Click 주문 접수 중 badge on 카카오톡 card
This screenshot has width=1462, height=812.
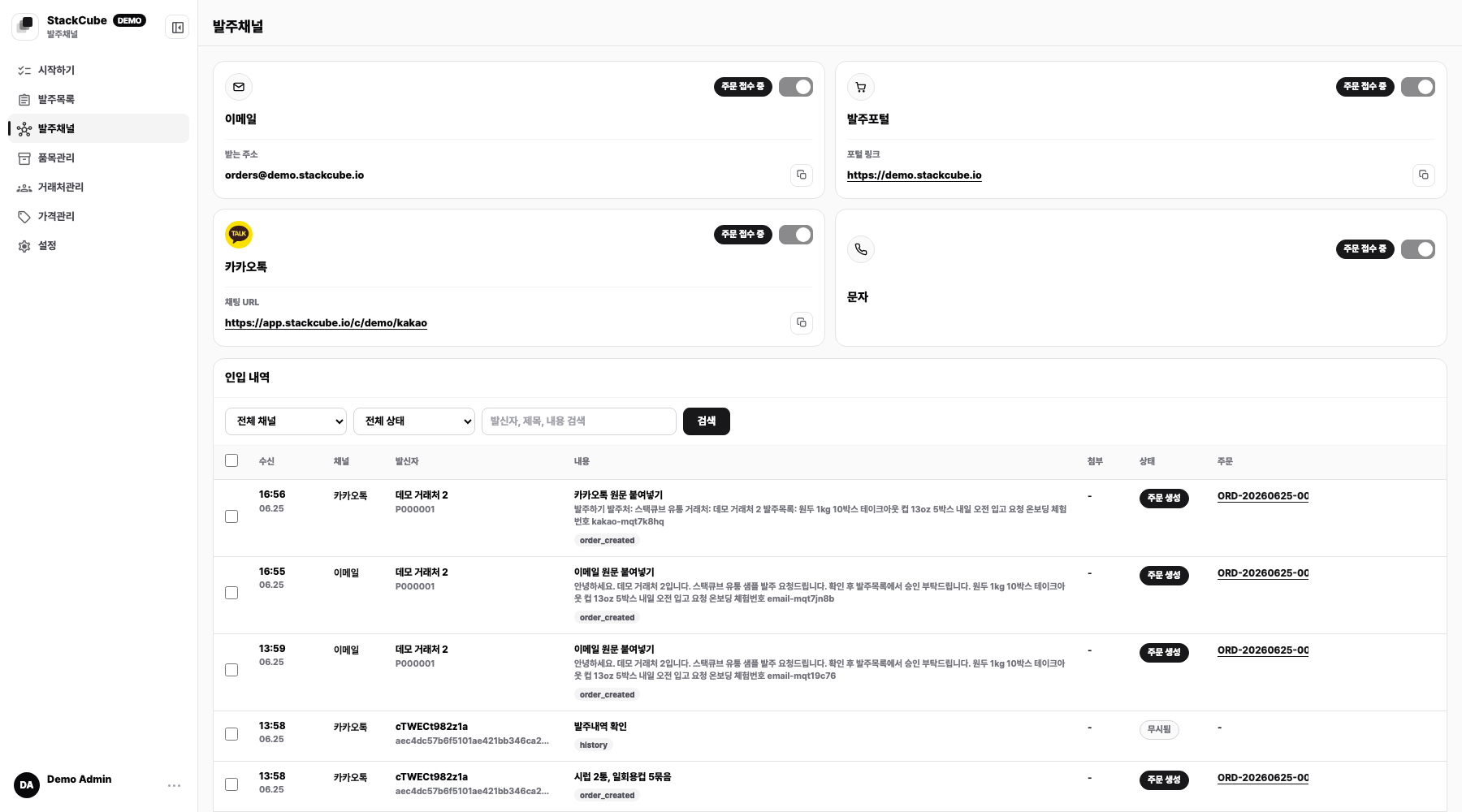(x=743, y=235)
